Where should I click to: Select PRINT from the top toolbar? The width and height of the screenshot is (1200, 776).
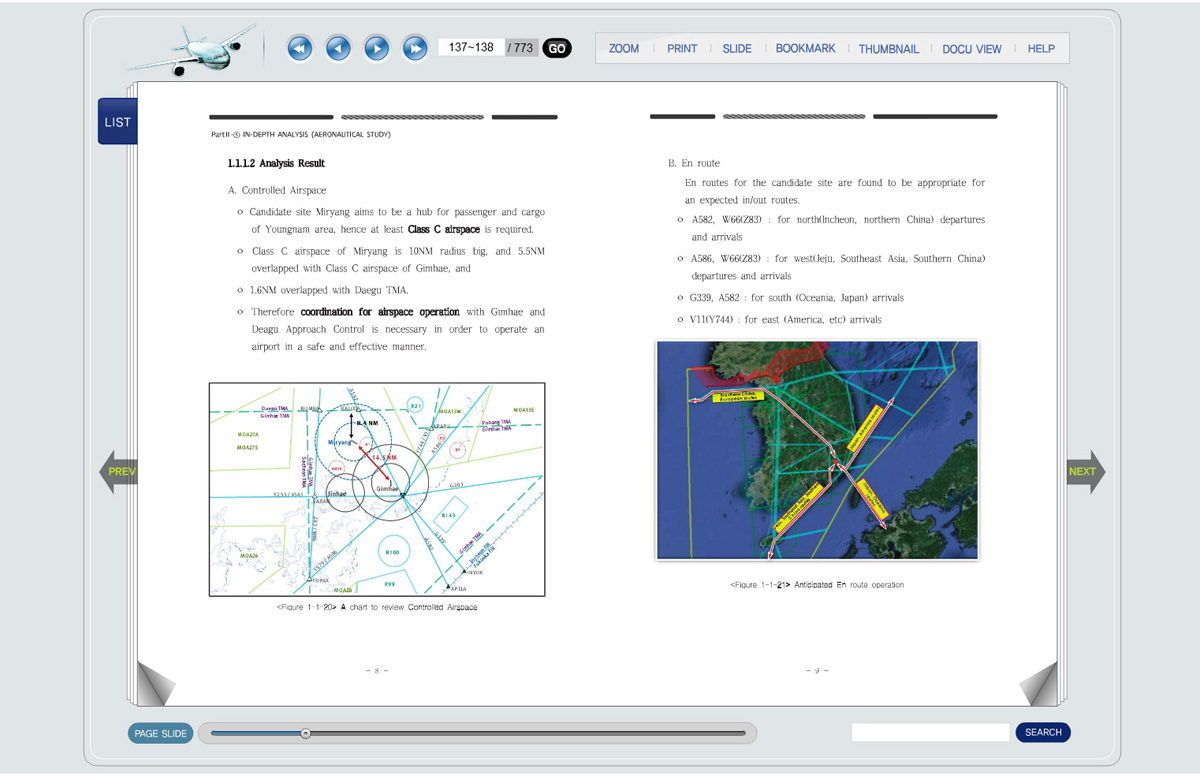[x=682, y=48]
